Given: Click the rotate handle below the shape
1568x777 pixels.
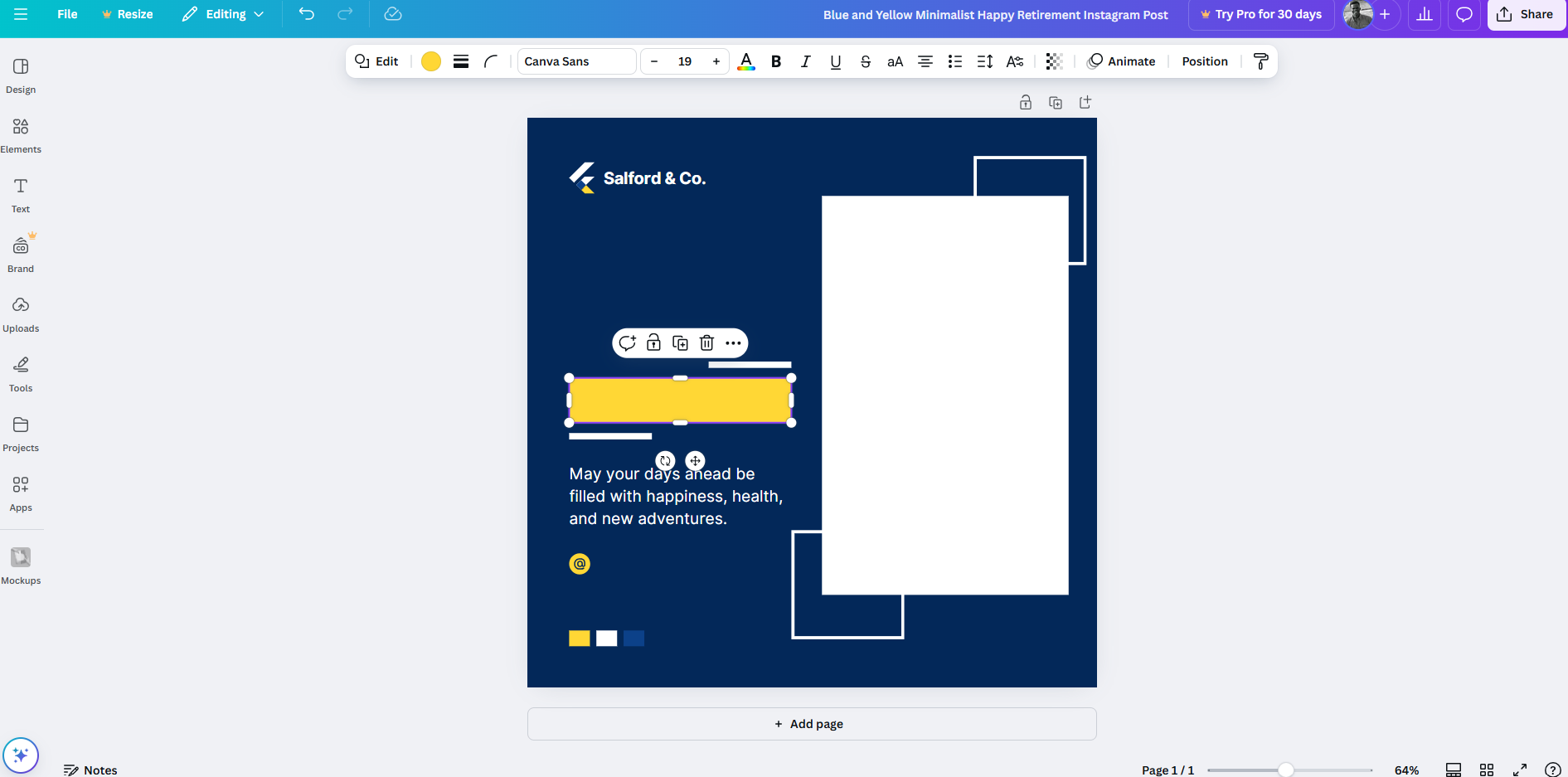Looking at the screenshot, I should (665, 461).
